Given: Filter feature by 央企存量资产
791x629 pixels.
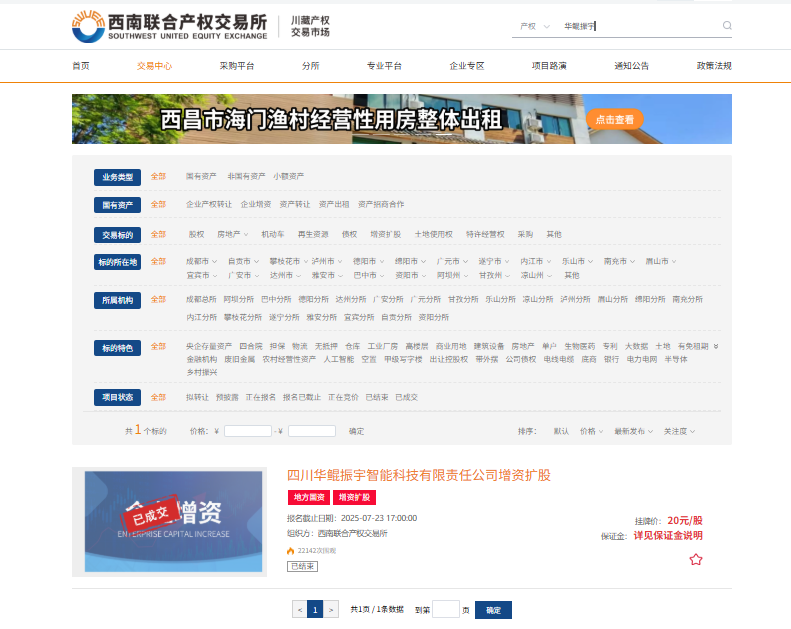Looking at the screenshot, I should coord(209,347).
